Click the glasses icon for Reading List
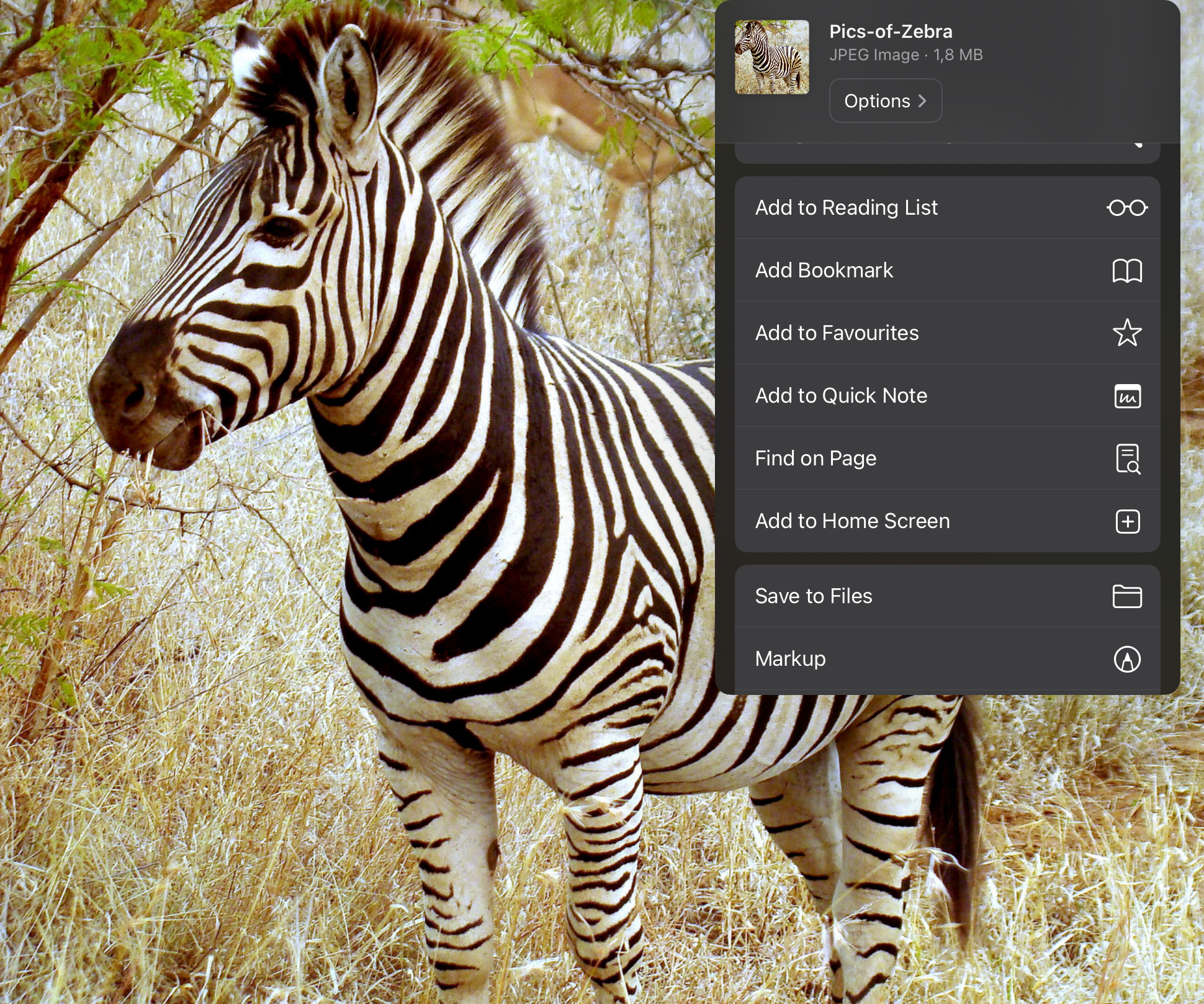1204x1004 pixels. (1127, 208)
